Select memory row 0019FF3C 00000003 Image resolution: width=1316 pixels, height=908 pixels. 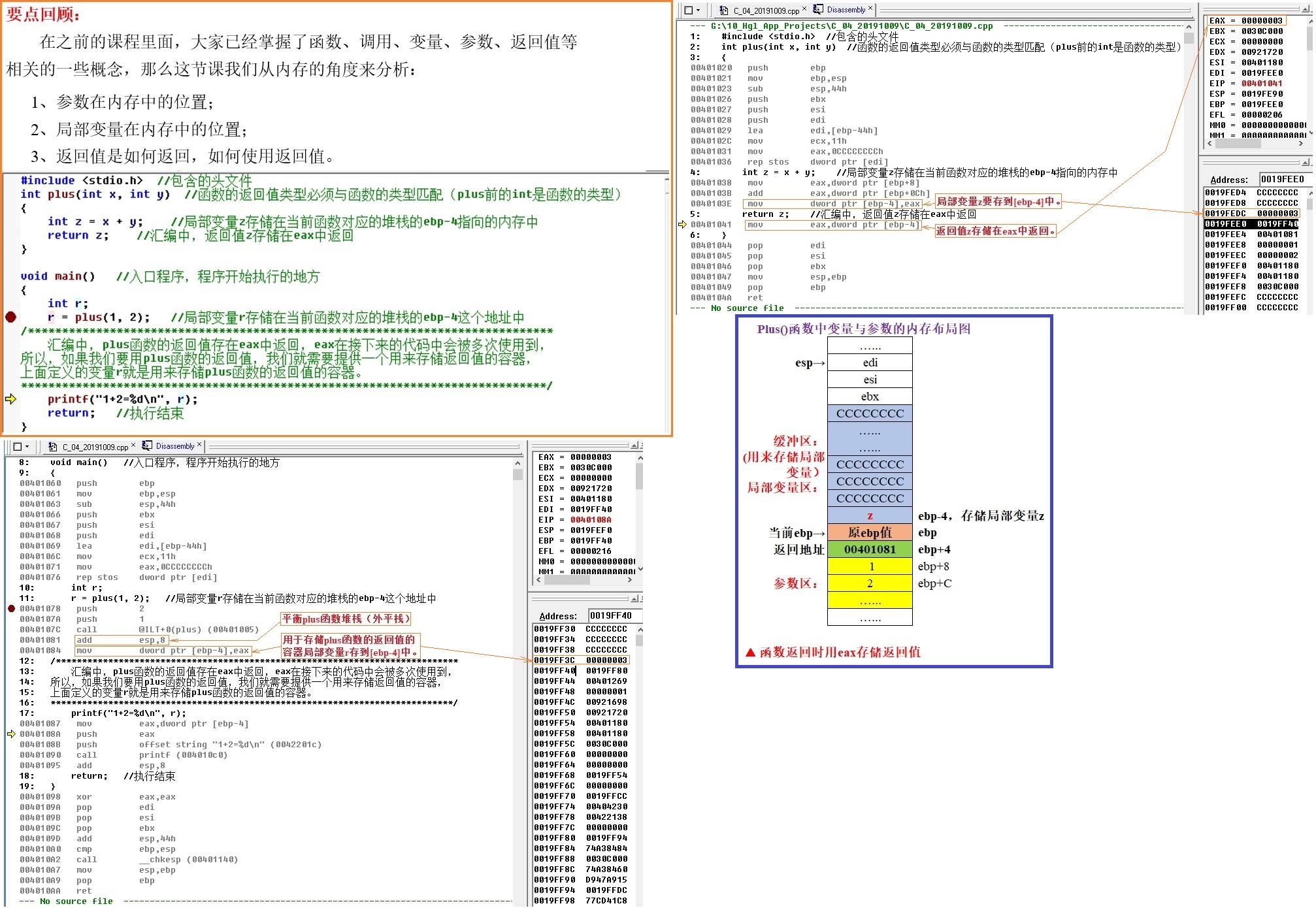click(x=580, y=660)
